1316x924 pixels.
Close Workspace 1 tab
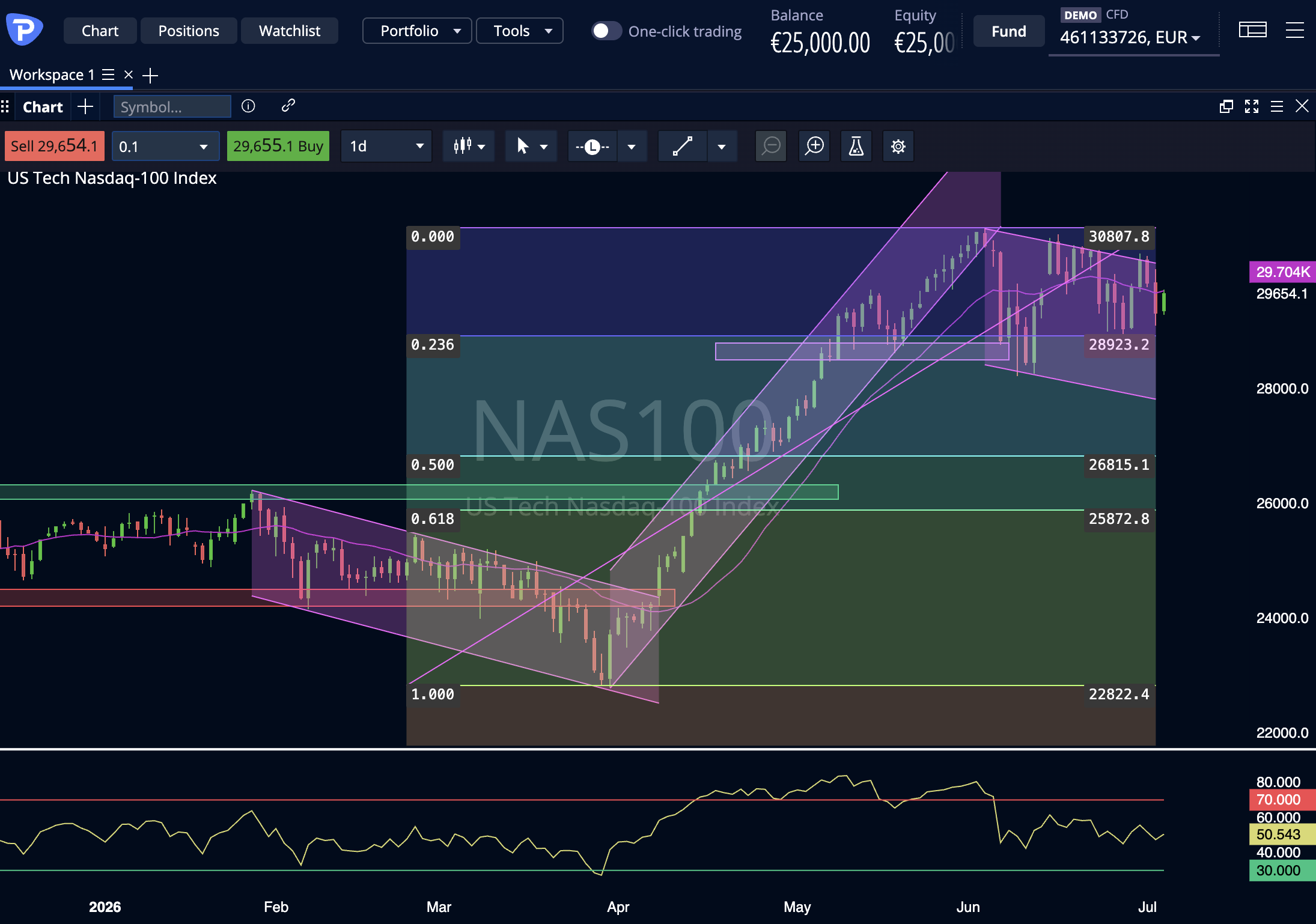tap(128, 74)
